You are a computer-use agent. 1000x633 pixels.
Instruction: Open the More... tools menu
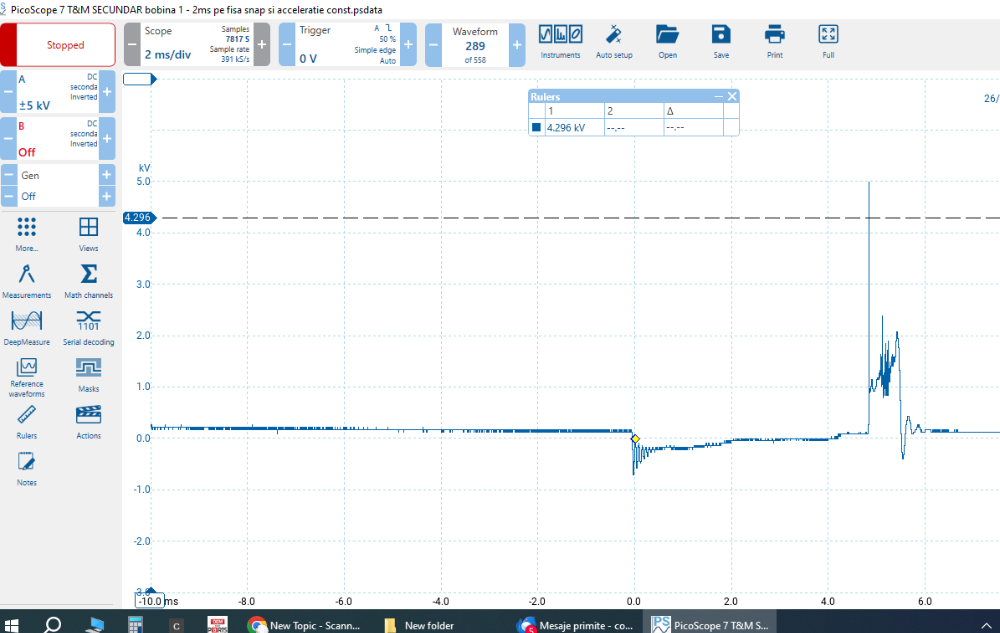(x=27, y=233)
